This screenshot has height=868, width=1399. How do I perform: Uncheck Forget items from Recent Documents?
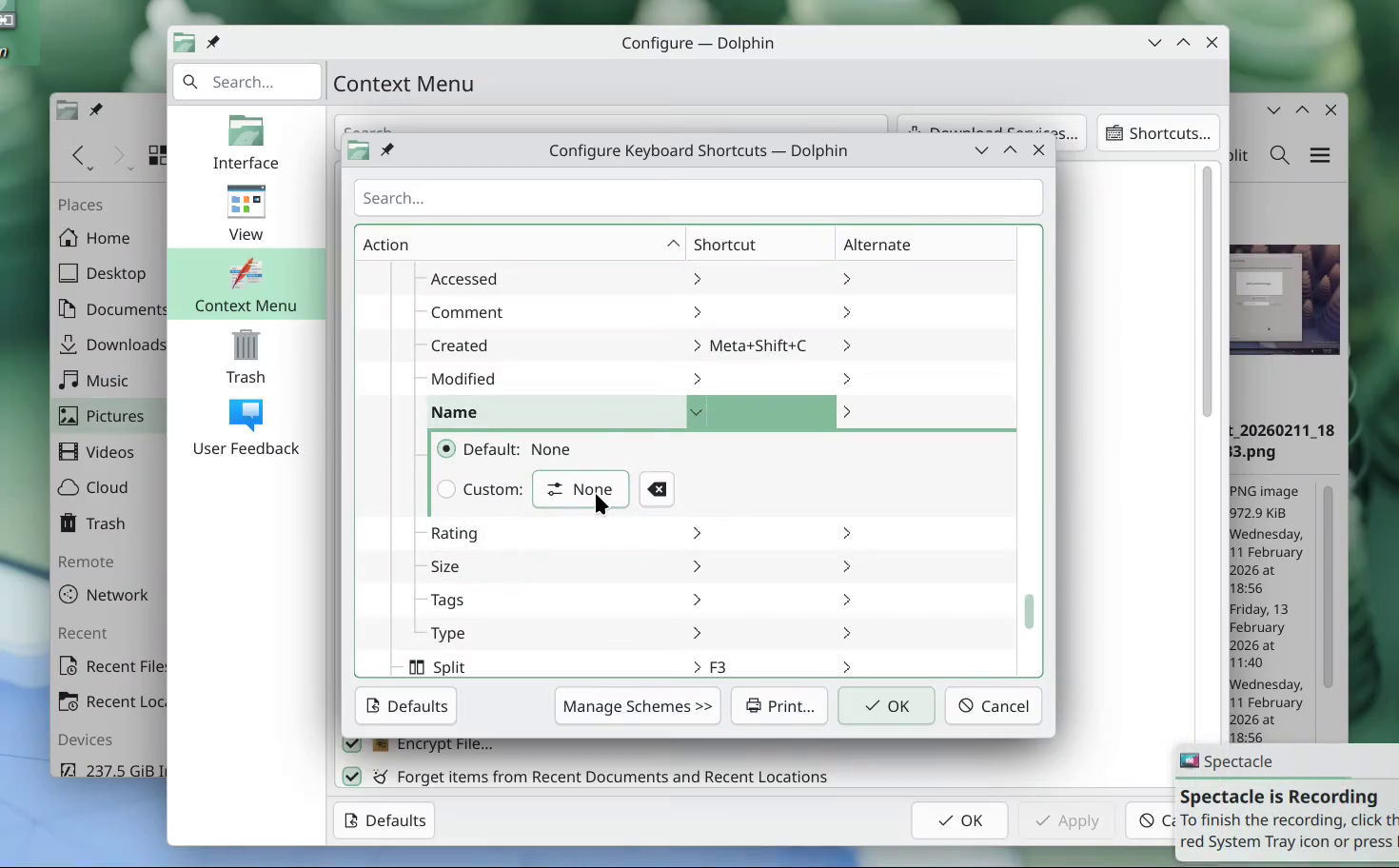click(x=352, y=776)
